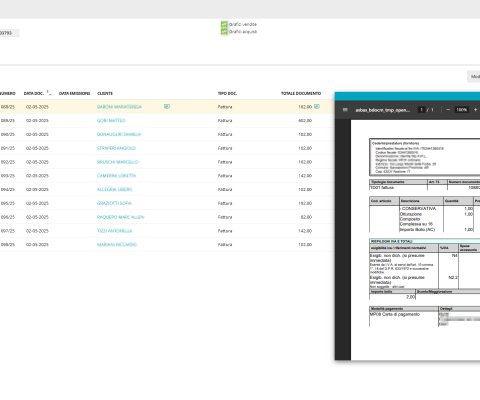This screenshot has width=480, height=400.
Task: Click the date 02-05-2025 in the Gori Matteo row
Action: (x=37, y=120)
